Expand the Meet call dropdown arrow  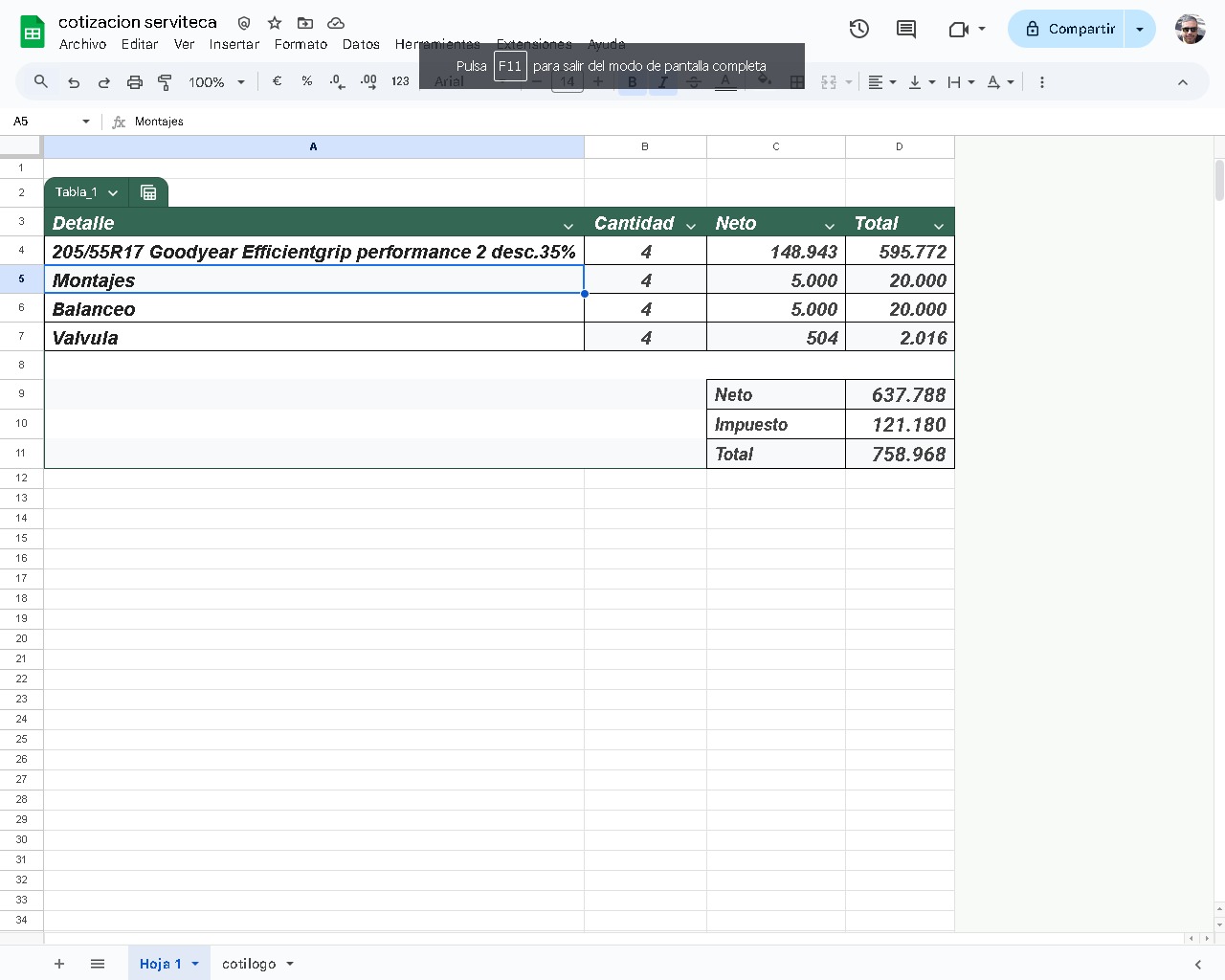click(982, 29)
